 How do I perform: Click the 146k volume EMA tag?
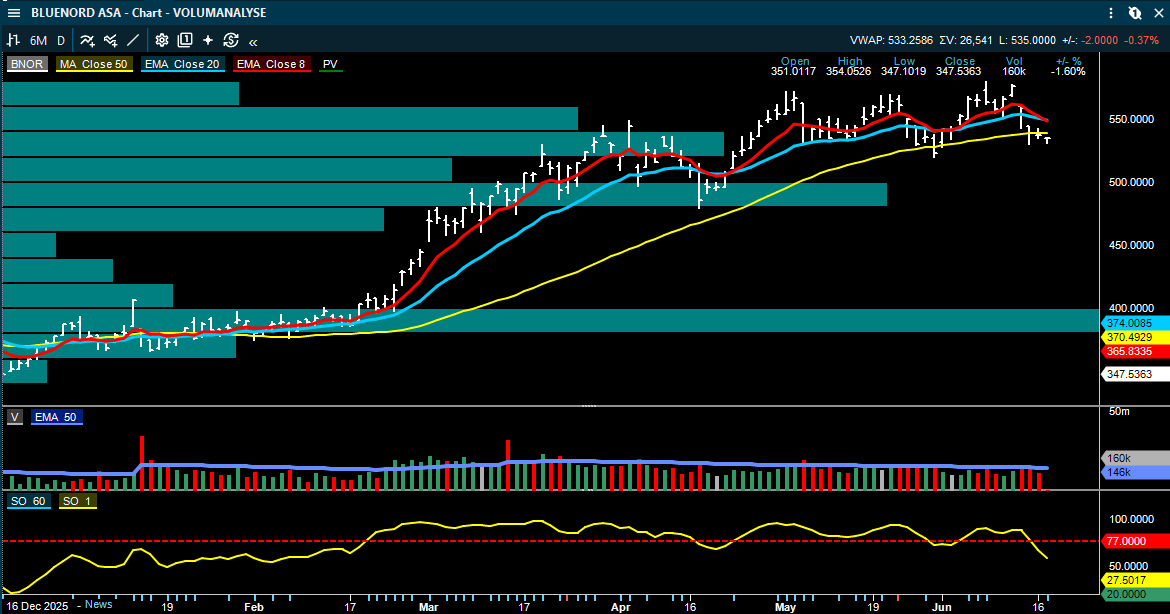click(x=1135, y=472)
